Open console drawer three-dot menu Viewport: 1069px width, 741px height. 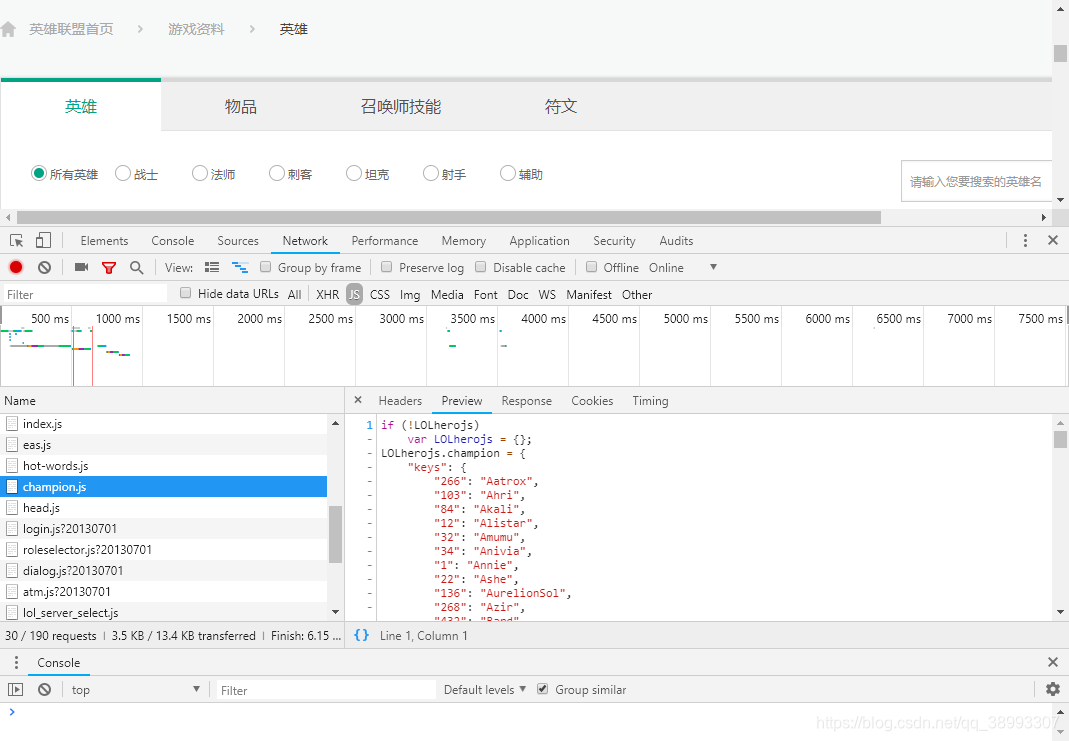(16, 663)
